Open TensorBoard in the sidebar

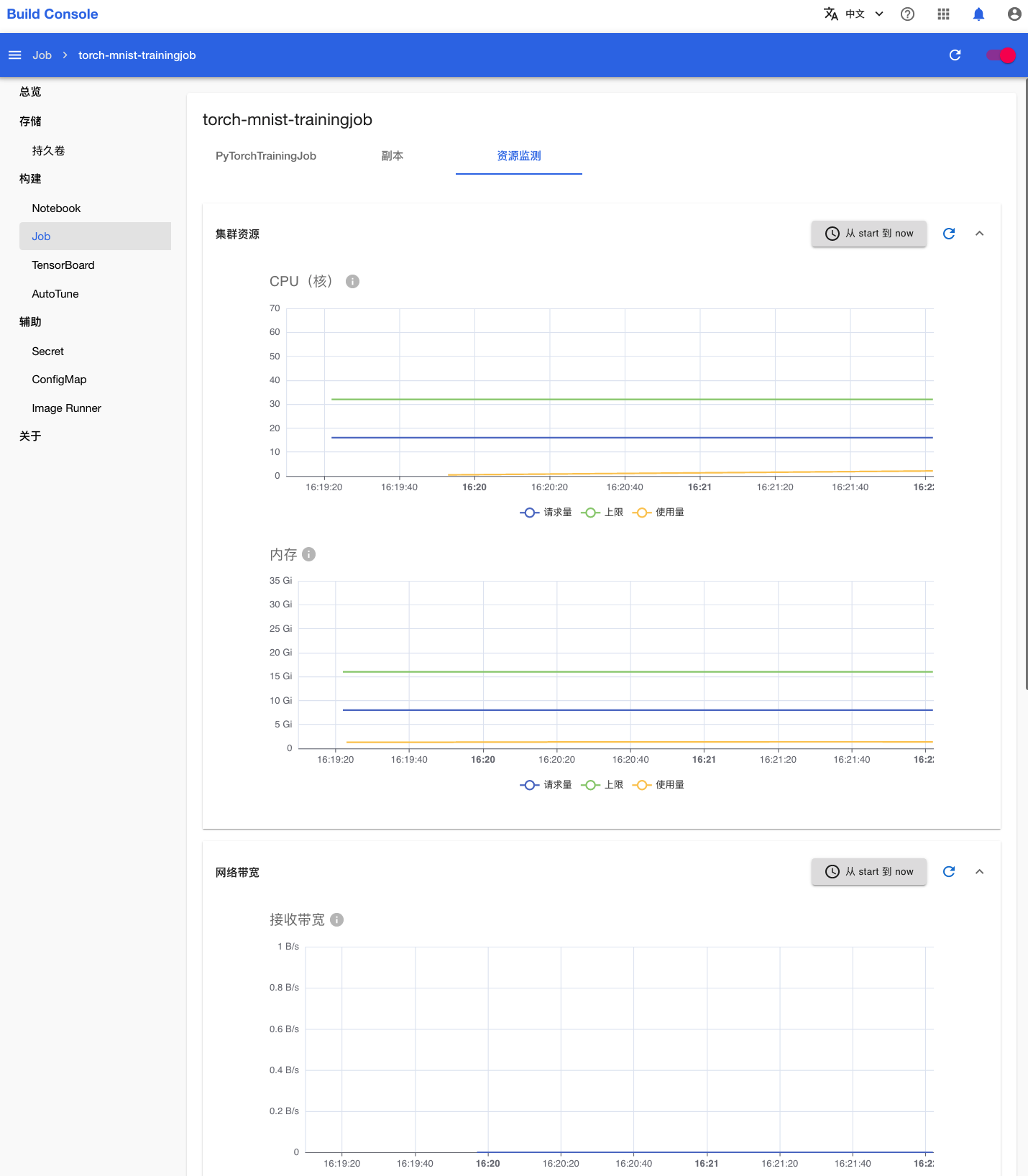tap(63, 265)
